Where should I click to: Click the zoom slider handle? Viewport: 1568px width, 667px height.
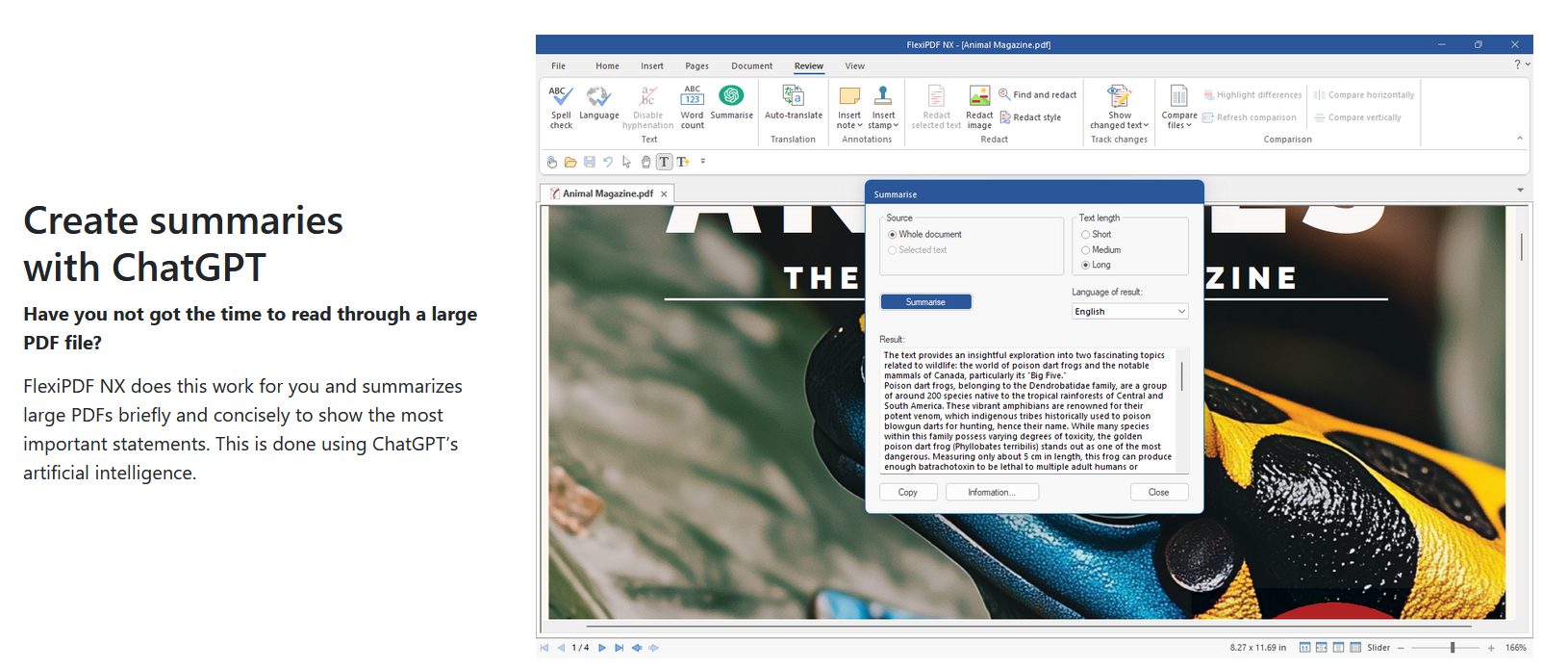pyautogui.click(x=1453, y=648)
